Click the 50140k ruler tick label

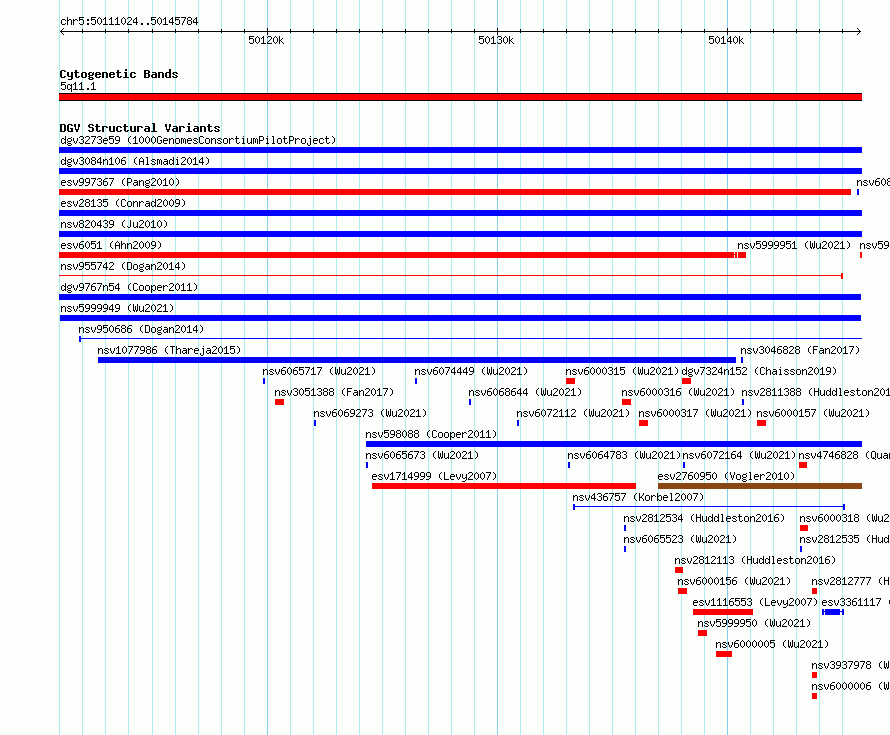(x=726, y=40)
